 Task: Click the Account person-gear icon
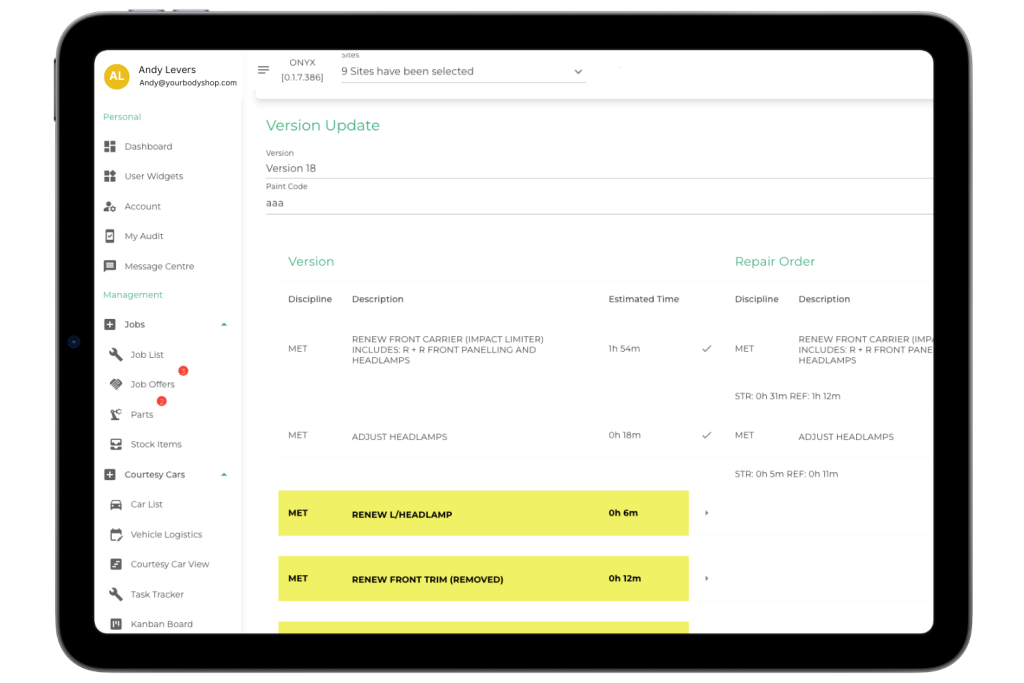pyautogui.click(x=110, y=206)
